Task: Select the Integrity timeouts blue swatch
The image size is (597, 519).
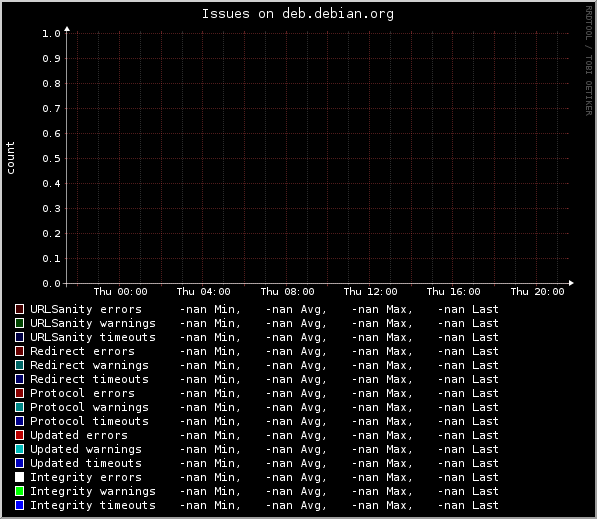Action: click(x=19, y=505)
